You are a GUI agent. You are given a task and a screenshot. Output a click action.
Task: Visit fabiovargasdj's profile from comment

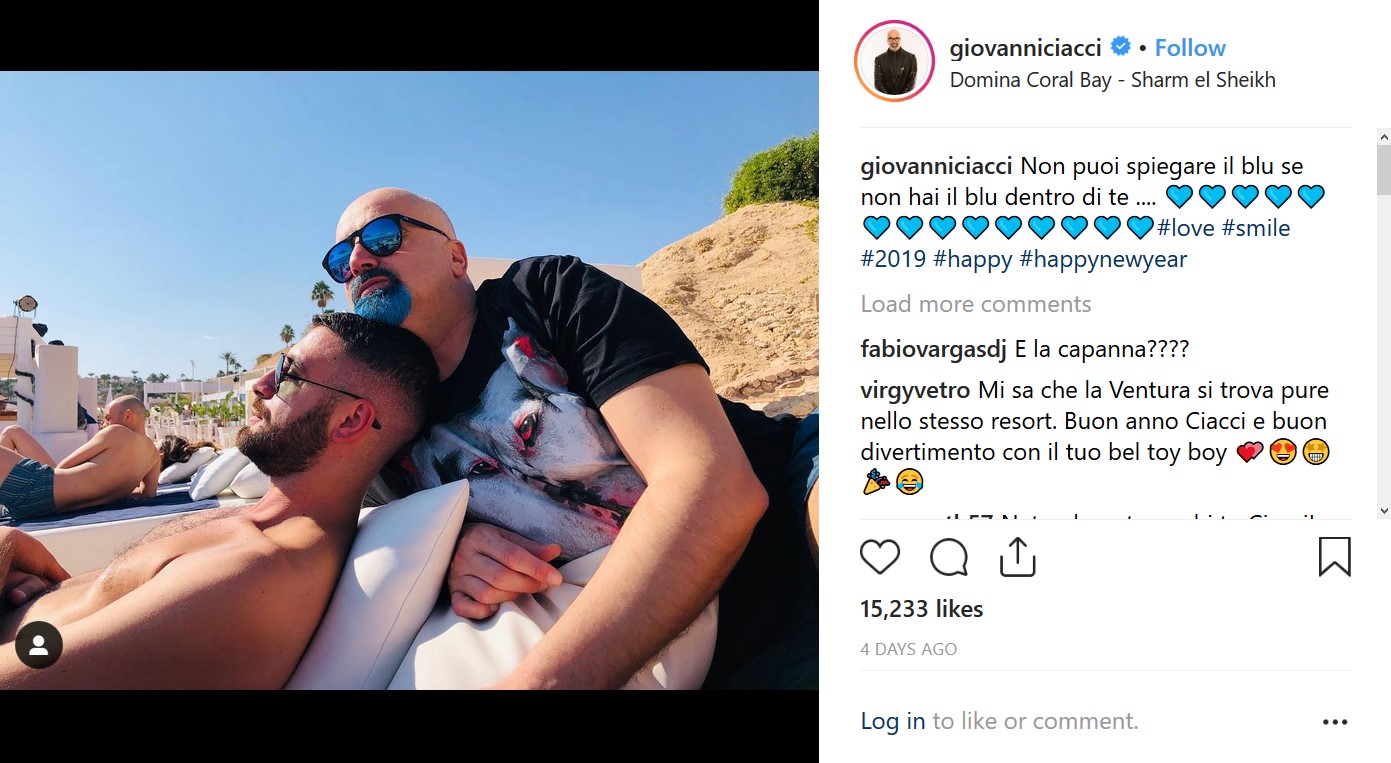click(933, 349)
